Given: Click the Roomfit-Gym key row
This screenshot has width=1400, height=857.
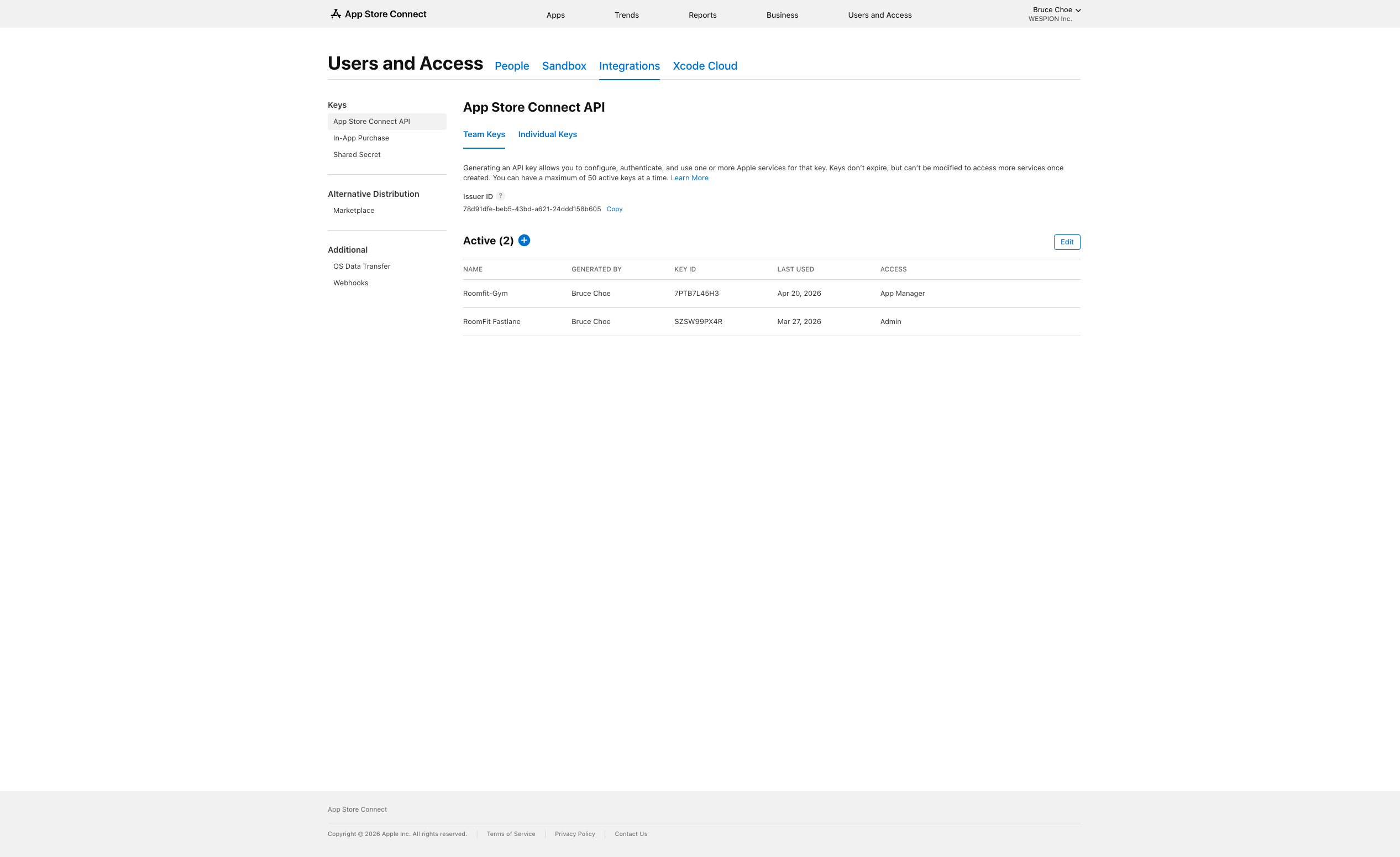Looking at the screenshot, I should click(x=485, y=293).
